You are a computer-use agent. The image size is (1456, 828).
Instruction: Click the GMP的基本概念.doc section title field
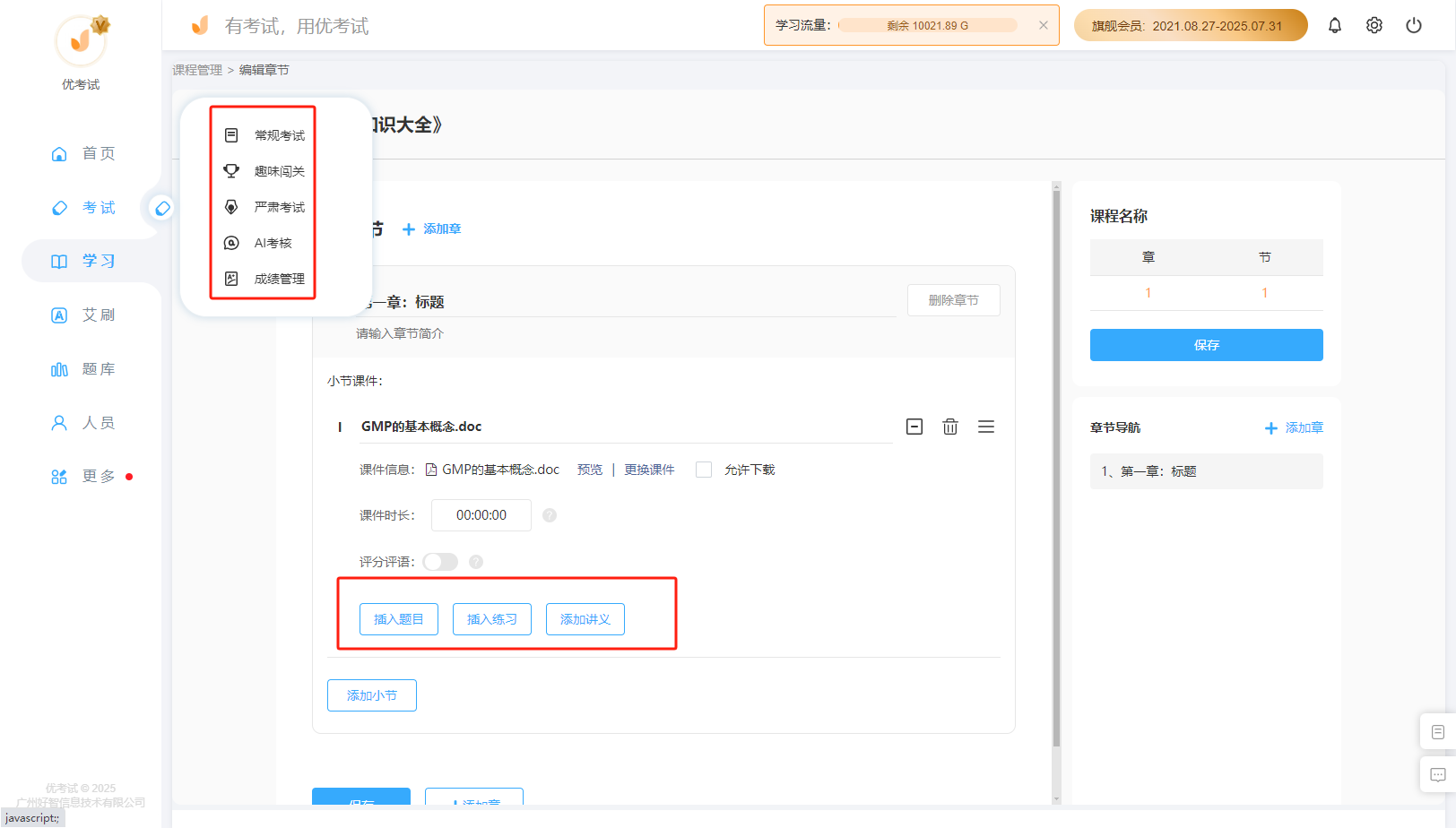tap(626, 427)
